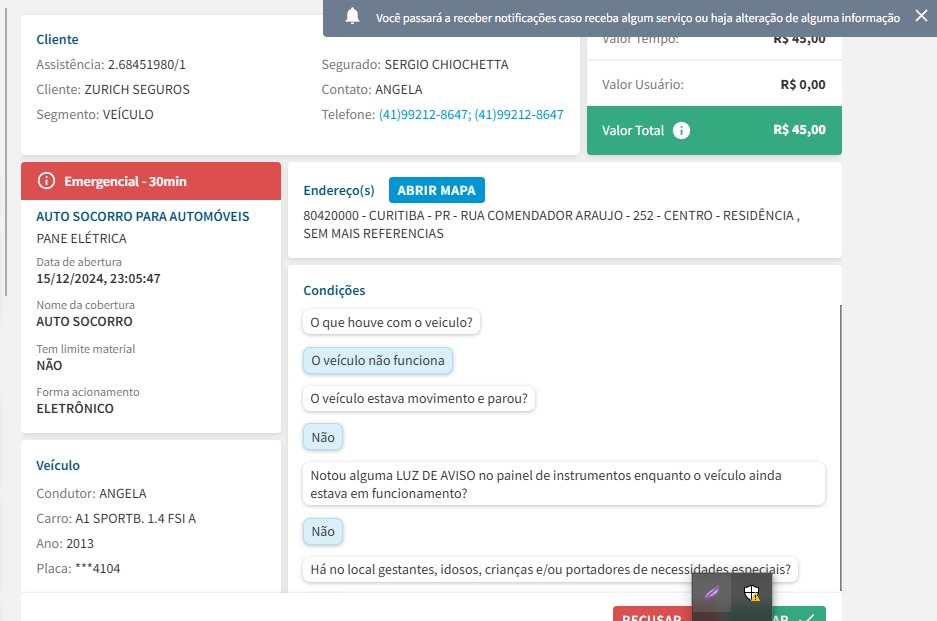The height and width of the screenshot is (621, 937).
Task: Click the insured name SERGIO CHIOCHETTA
Action: pos(446,65)
